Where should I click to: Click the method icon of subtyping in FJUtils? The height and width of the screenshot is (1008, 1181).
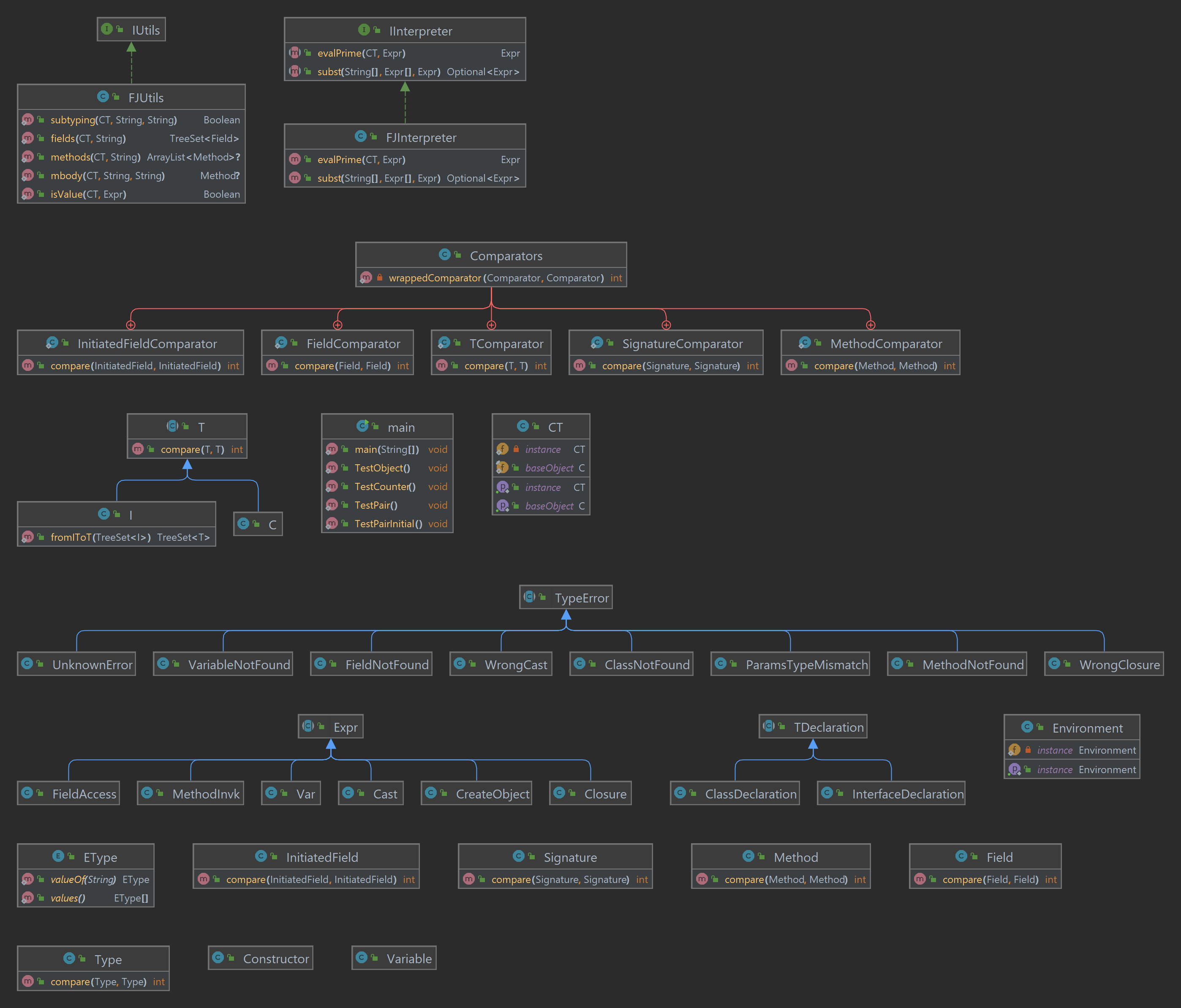[27, 120]
